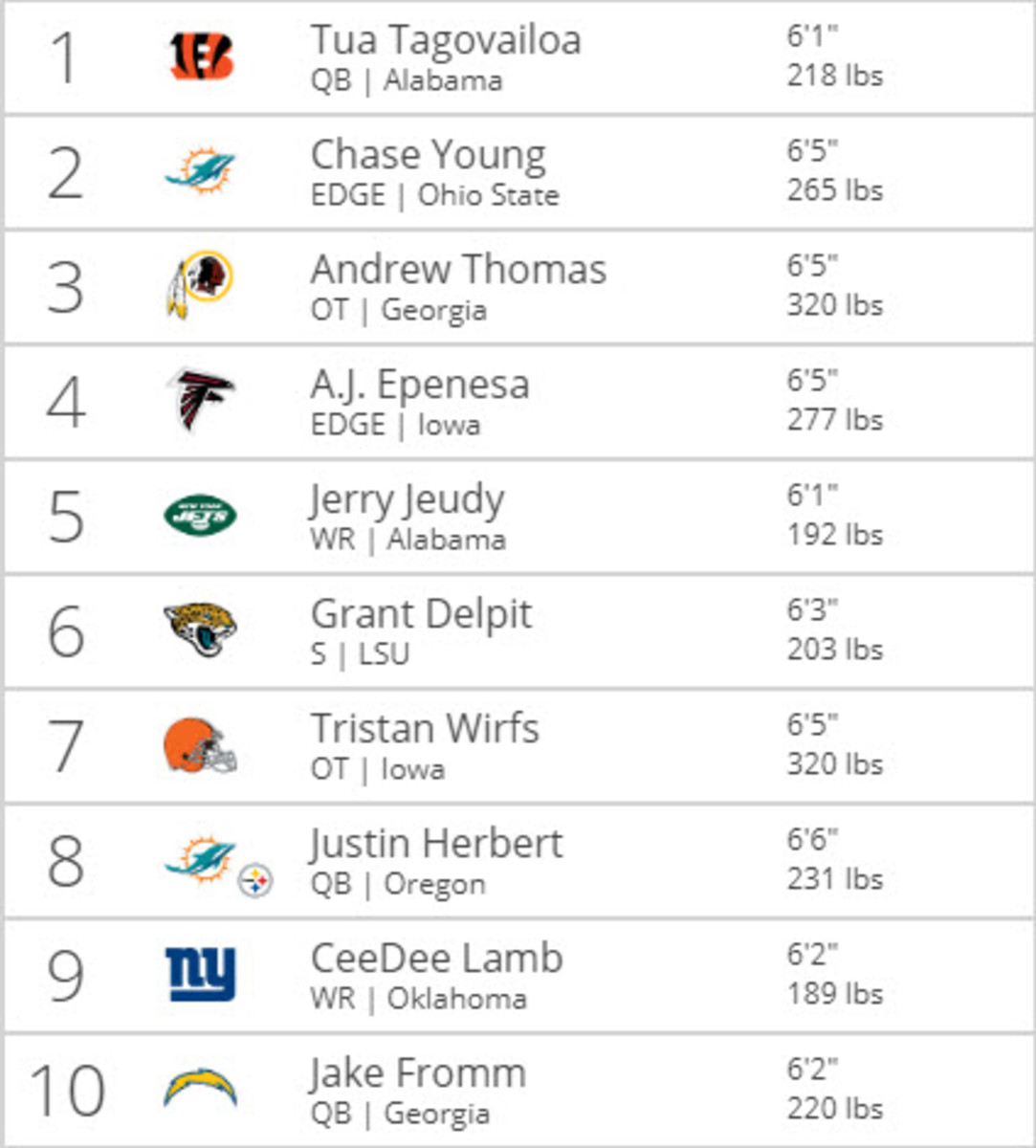This screenshot has width=1036, height=1148.
Task: Select the Chase Young name link
Action: [x=429, y=155]
